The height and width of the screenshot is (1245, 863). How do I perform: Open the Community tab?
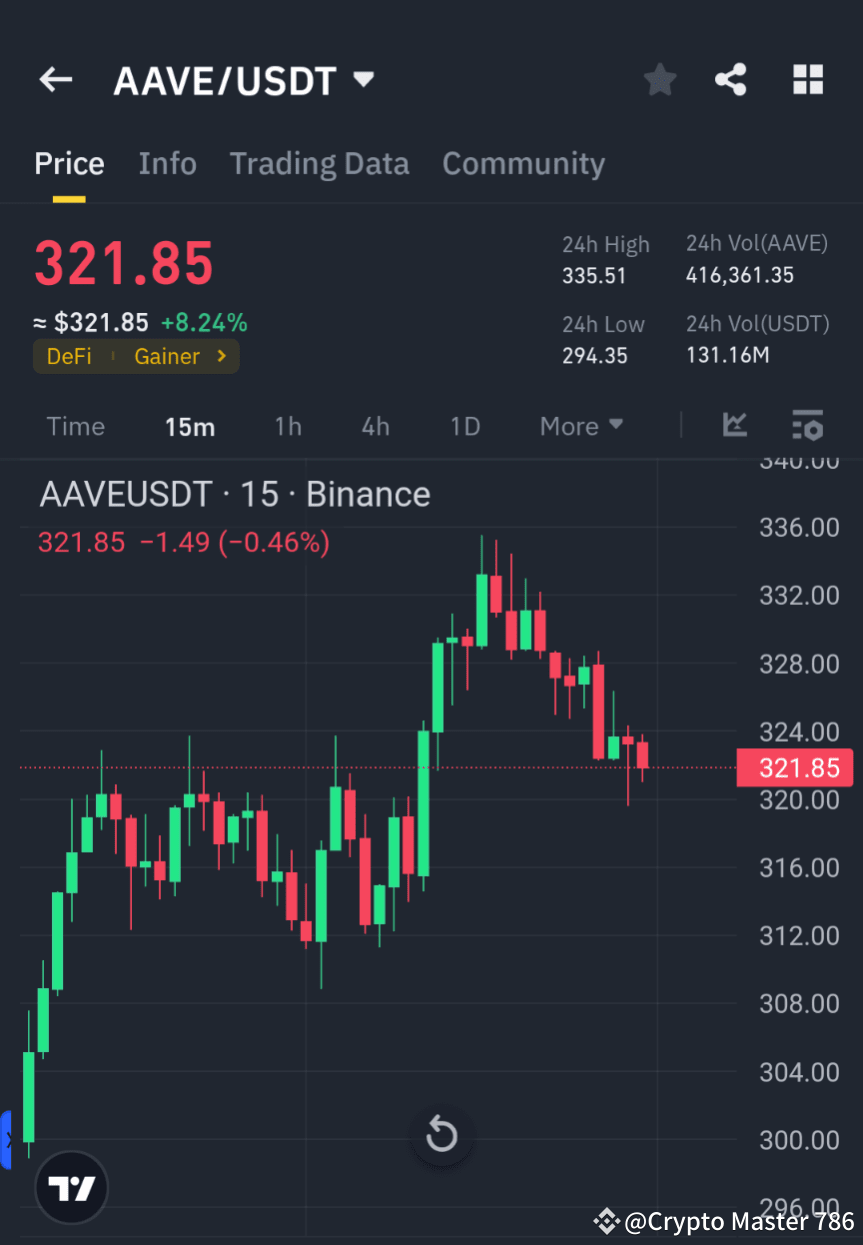coord(523,163)
